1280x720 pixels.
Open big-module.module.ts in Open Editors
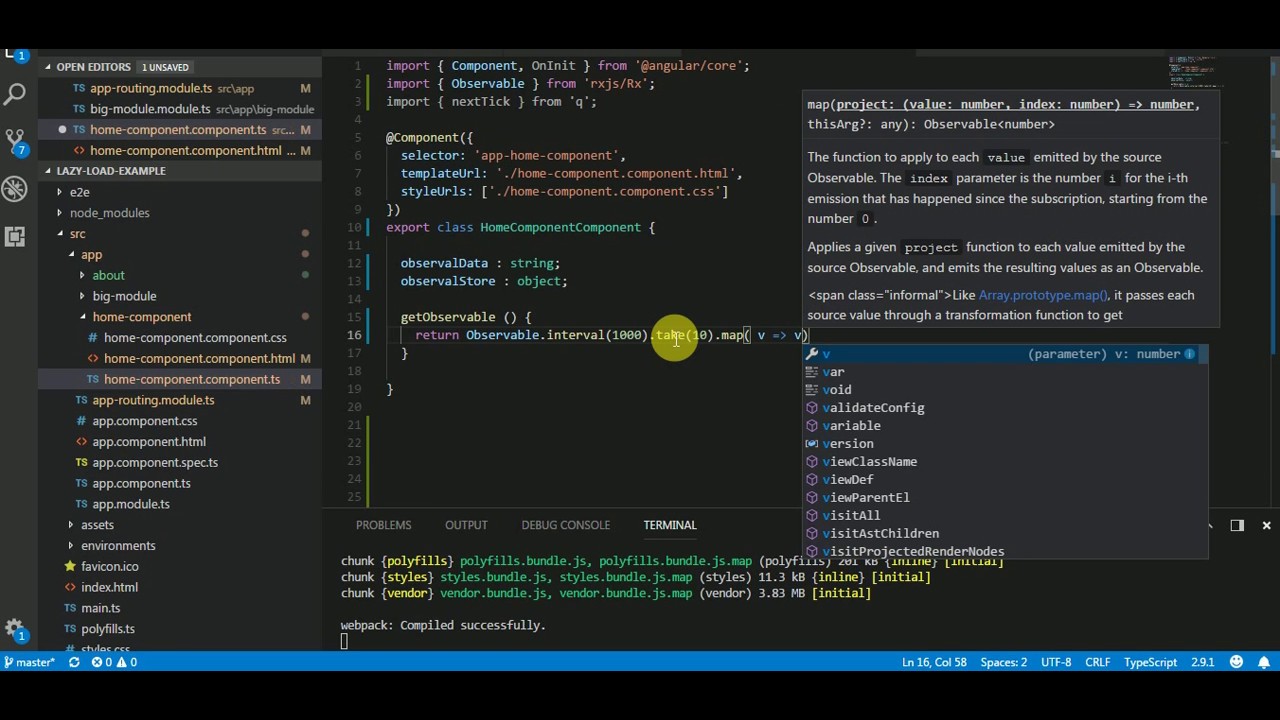(180, 109)
